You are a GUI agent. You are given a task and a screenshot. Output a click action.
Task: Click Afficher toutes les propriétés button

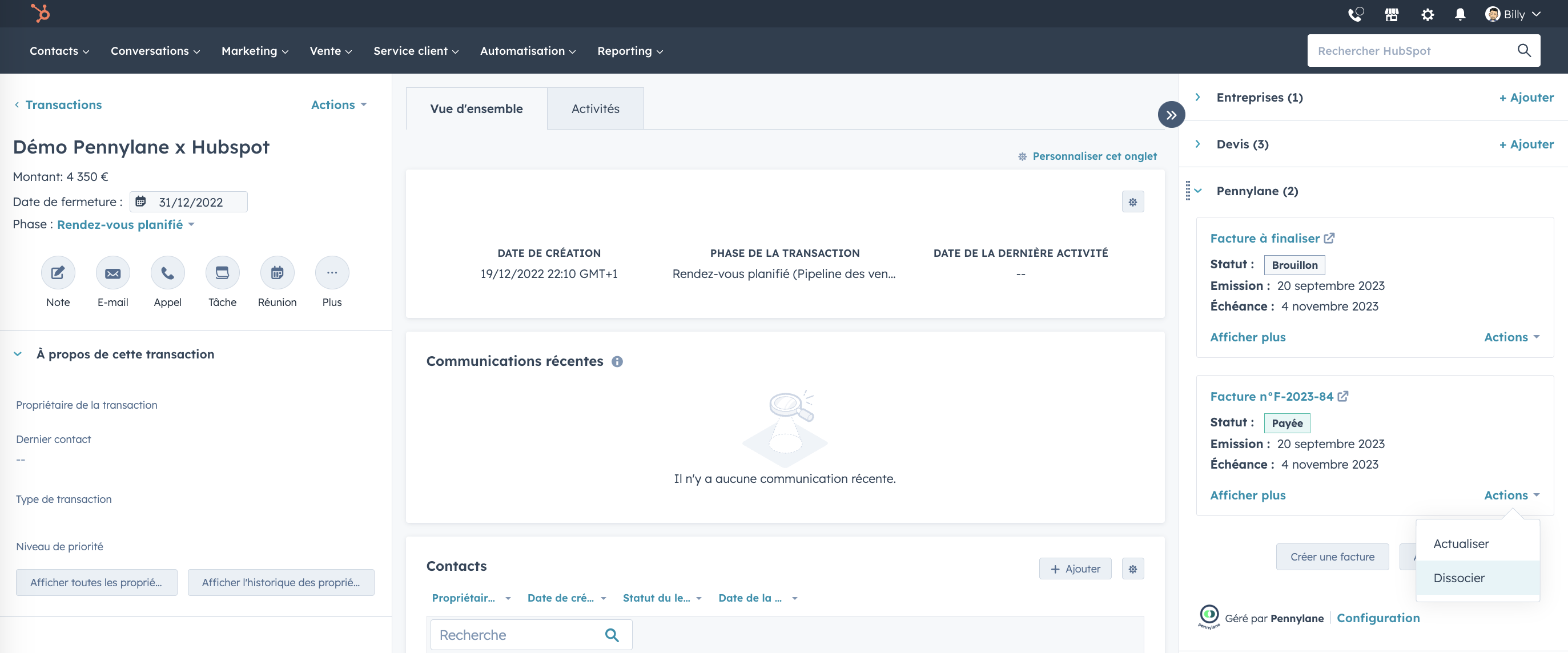point(96,582)
